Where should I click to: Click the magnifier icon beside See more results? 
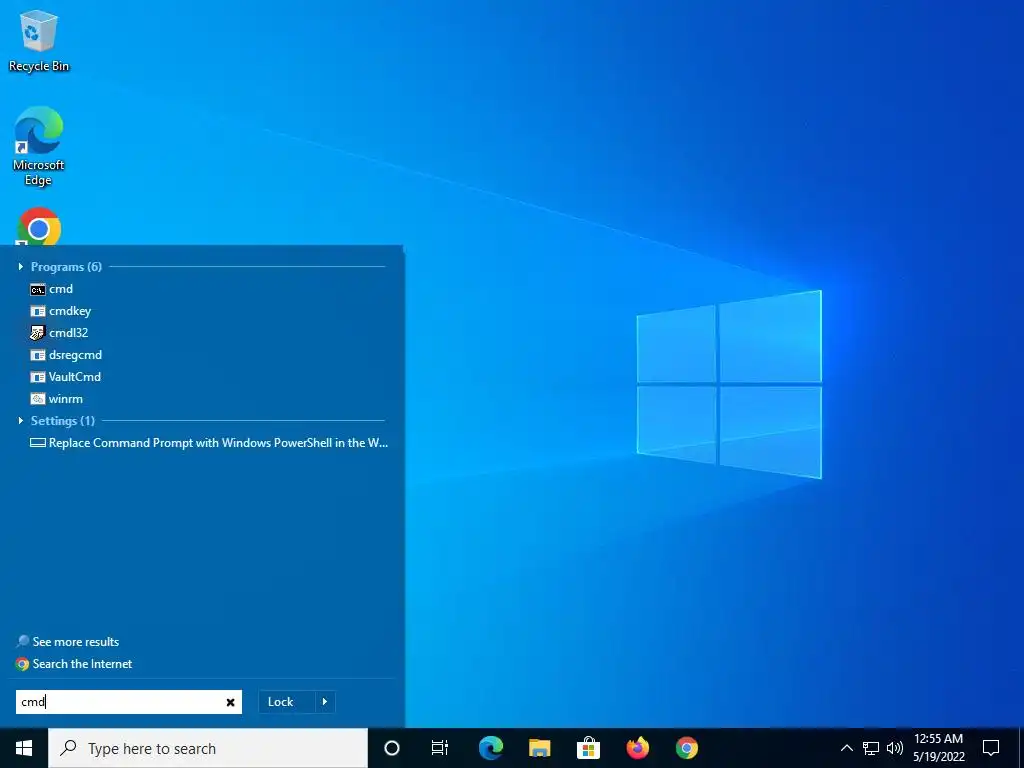23,642
